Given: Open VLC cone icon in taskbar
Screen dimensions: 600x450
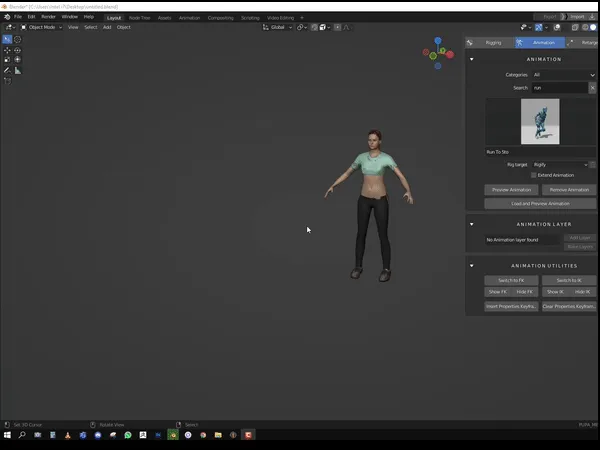Looking at the screenshot, I should click(x=68, y=435).
